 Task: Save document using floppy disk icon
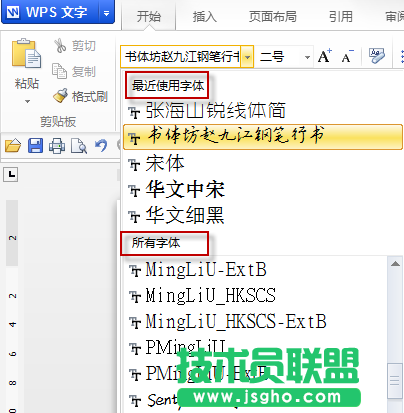(x=35, y=146)
